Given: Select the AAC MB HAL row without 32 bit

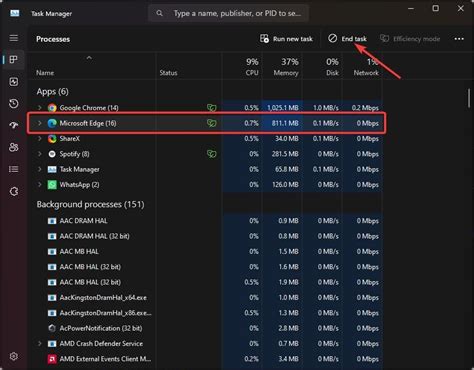Looking at the screenshot, I should click(x=206, y=251).
